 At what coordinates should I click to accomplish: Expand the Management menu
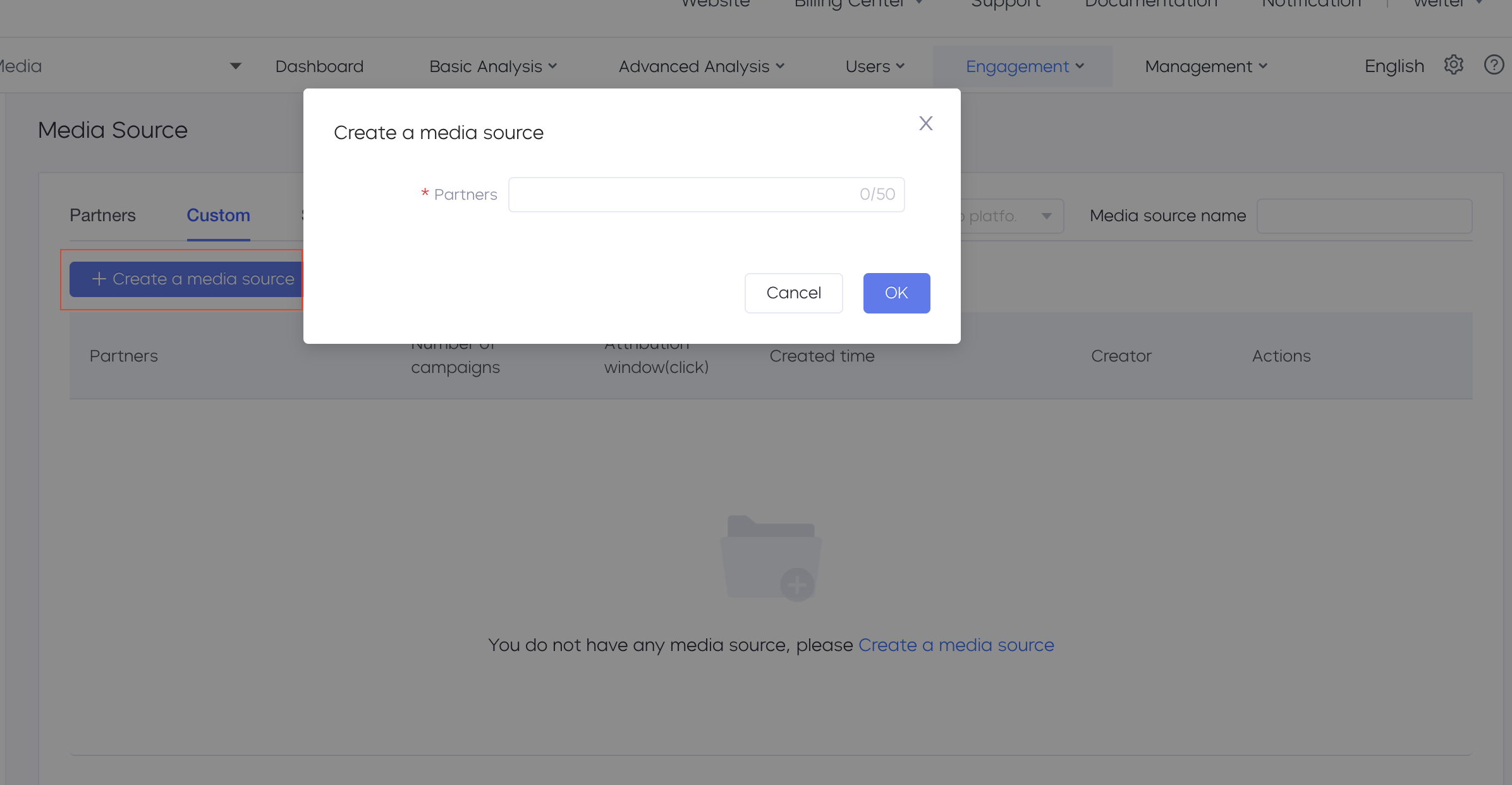coord(1206,66)
